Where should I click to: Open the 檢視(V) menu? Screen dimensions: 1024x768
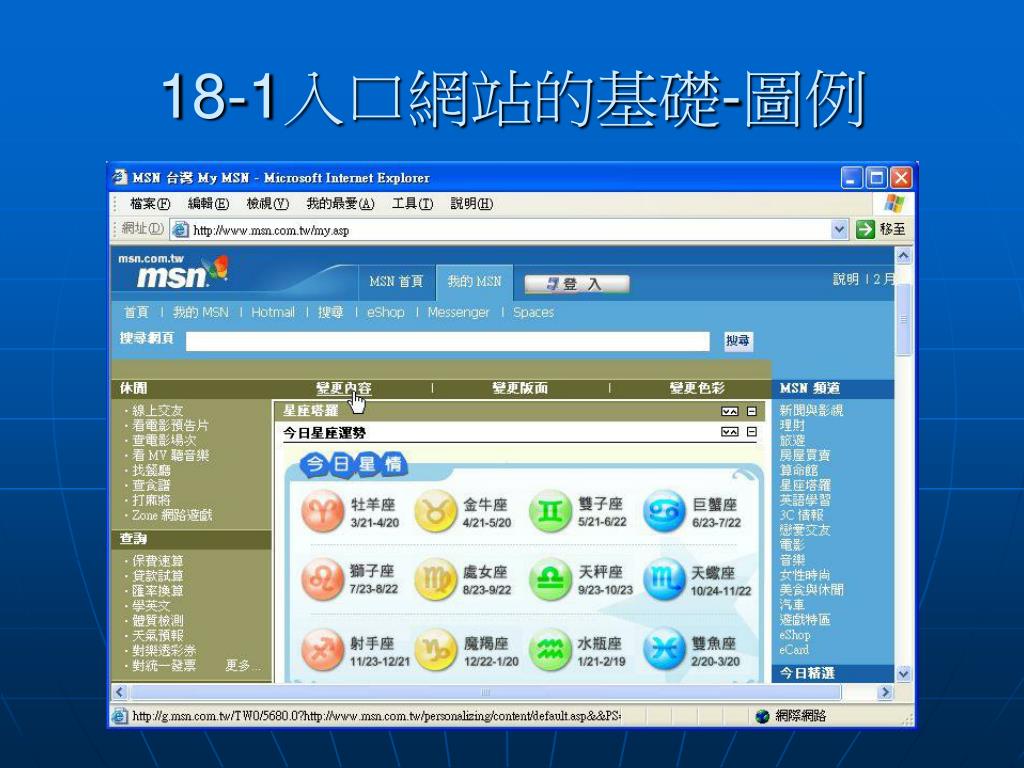[268, 204]
